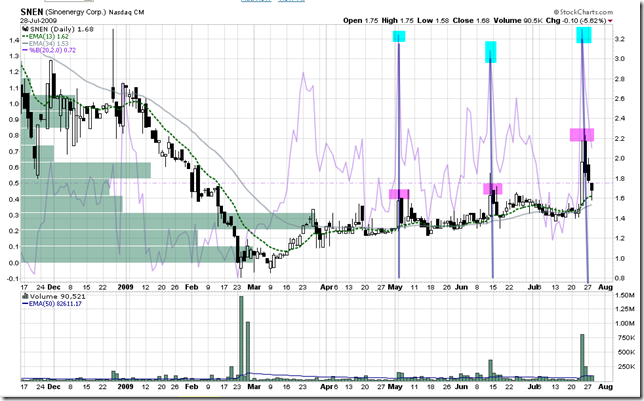Image resolution: width=644 pixels, height=401 pixels.
Task: Click the Volume 90.5K header value
Action: point(517,20)
